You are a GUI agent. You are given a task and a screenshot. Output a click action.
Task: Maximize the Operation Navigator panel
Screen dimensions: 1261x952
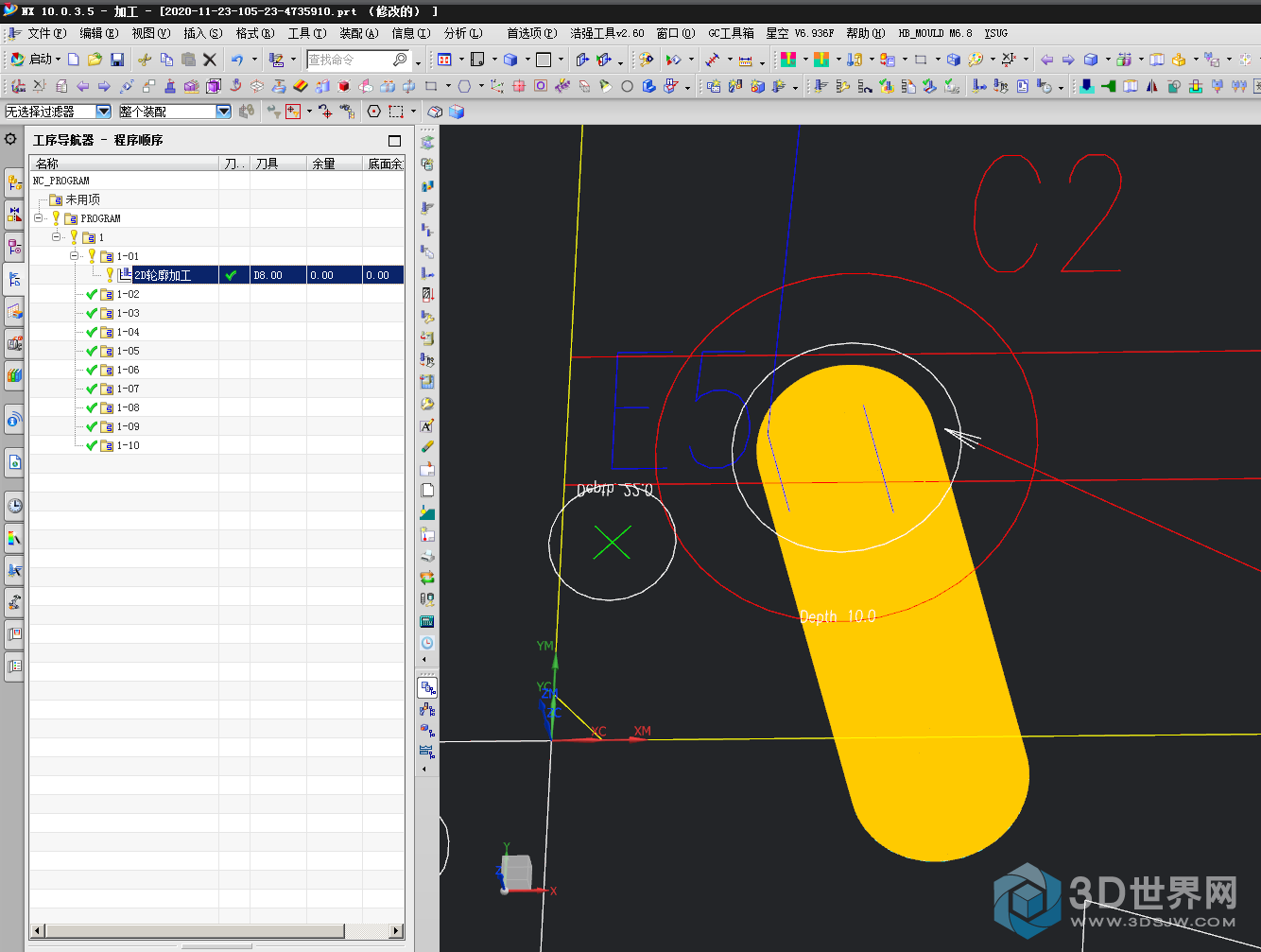[395, 141]
